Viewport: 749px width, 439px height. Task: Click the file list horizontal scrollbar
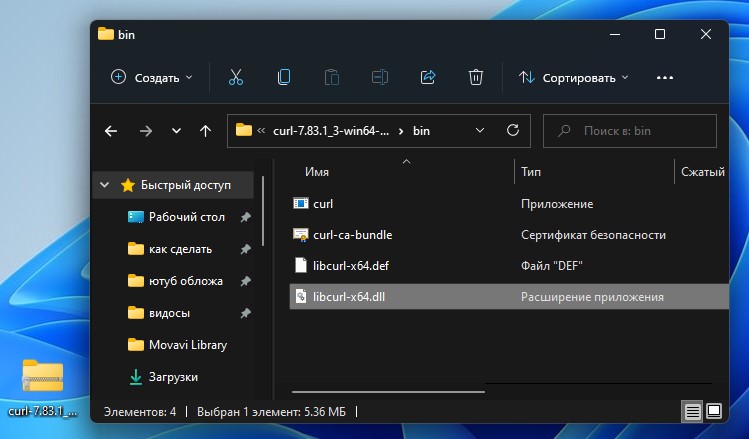(388, 392)
